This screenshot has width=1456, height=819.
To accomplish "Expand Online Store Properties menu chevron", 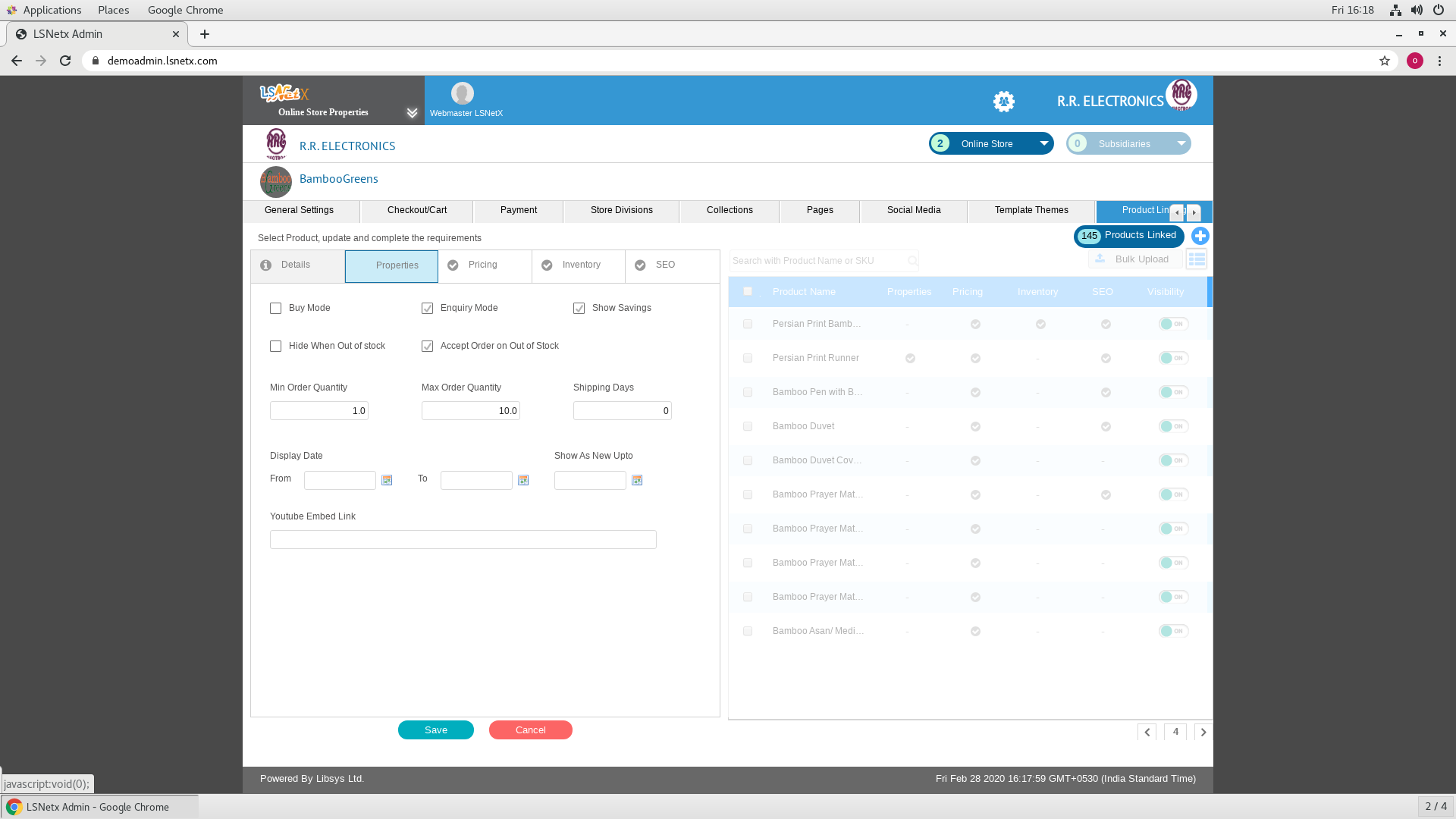I will [412, 113].
